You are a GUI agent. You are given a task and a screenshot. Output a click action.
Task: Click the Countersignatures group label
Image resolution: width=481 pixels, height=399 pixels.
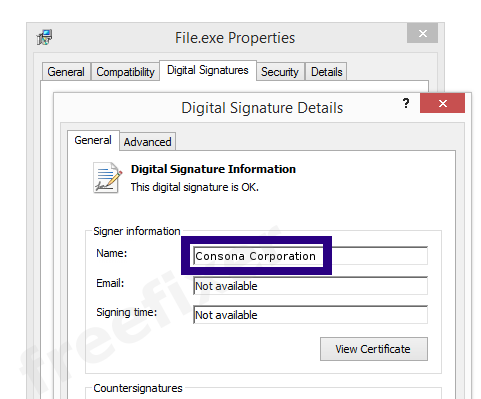[x=138, y=388]
